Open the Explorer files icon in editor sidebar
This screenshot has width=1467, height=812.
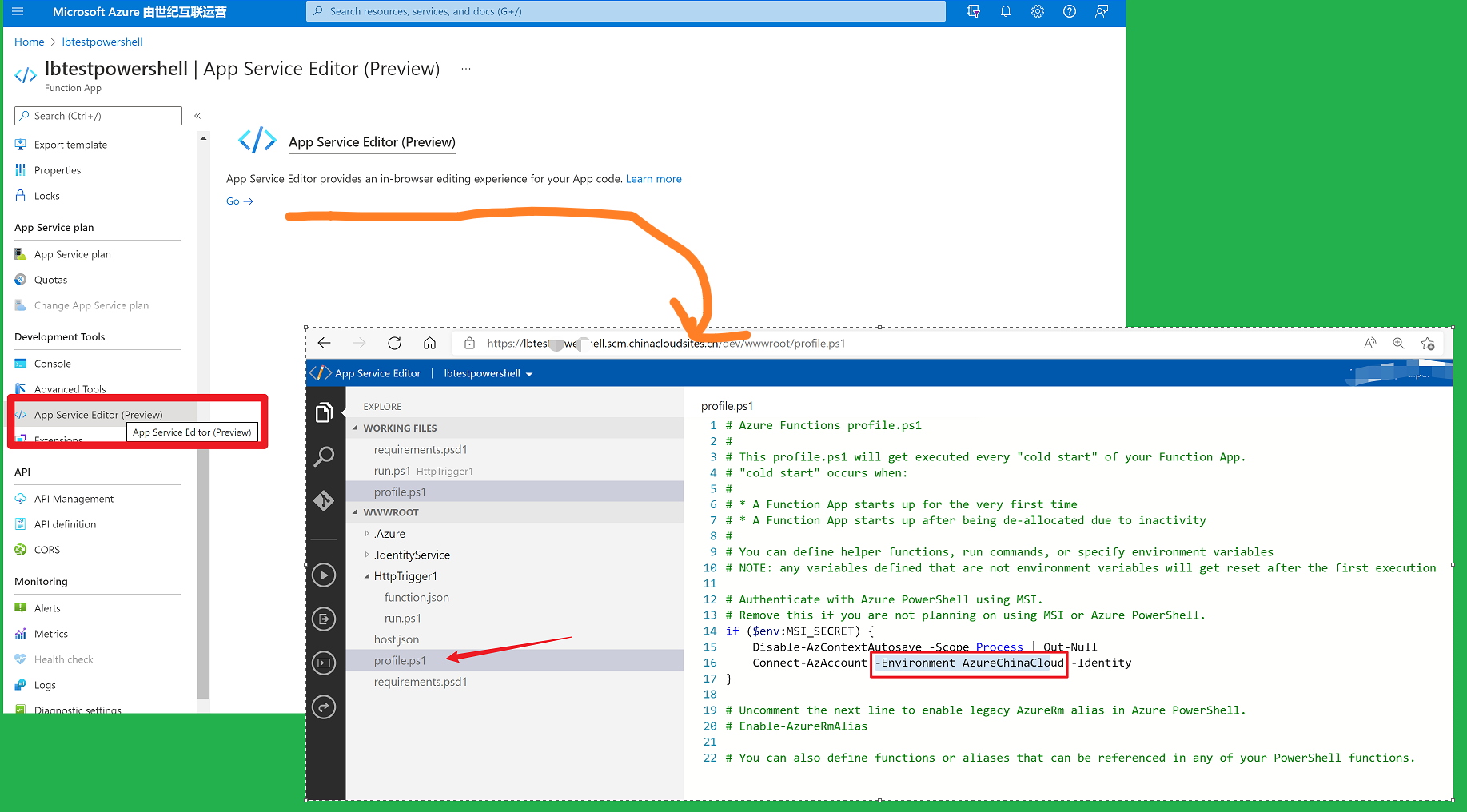[324, 412]
